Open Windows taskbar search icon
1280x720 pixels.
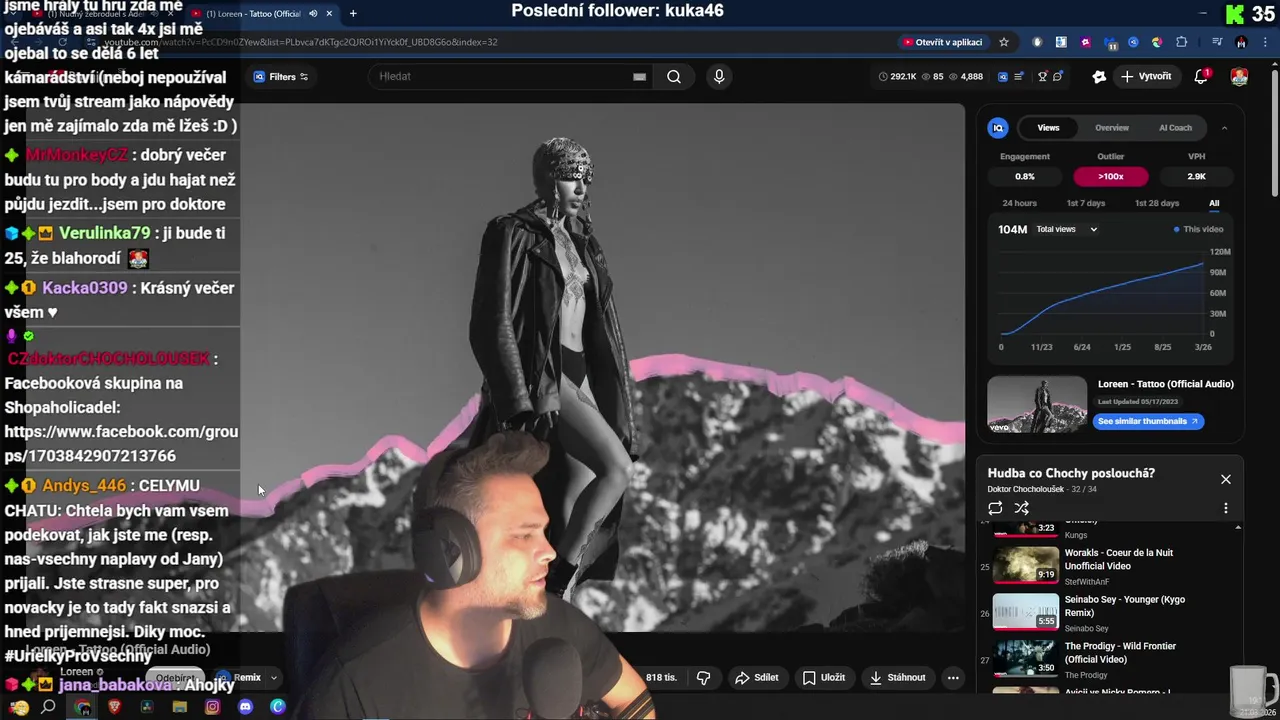point(48,707)
